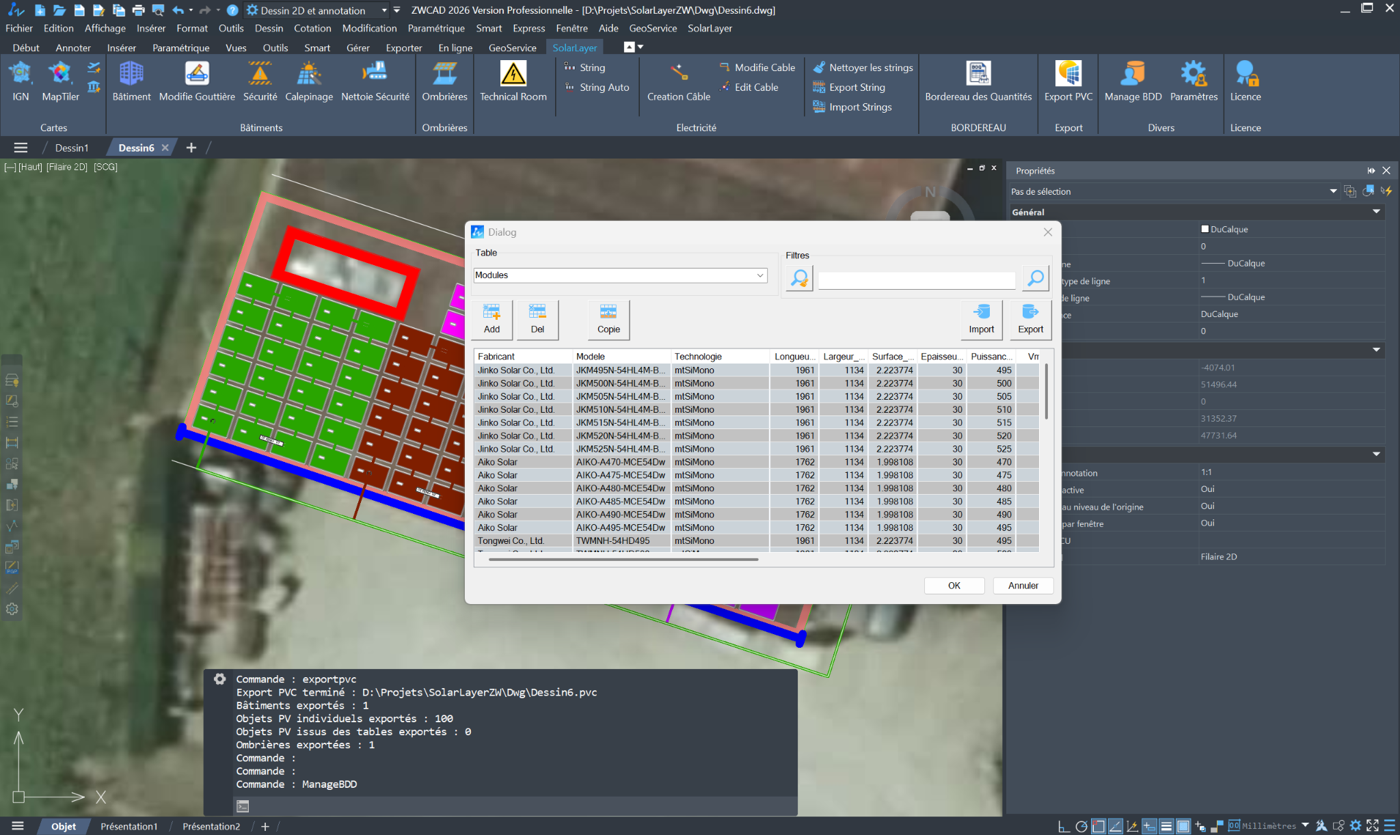The width and height of the screenshot is (1400, 835).
Task: Add a new row in the Dialog
Action: tap(492, 319)
